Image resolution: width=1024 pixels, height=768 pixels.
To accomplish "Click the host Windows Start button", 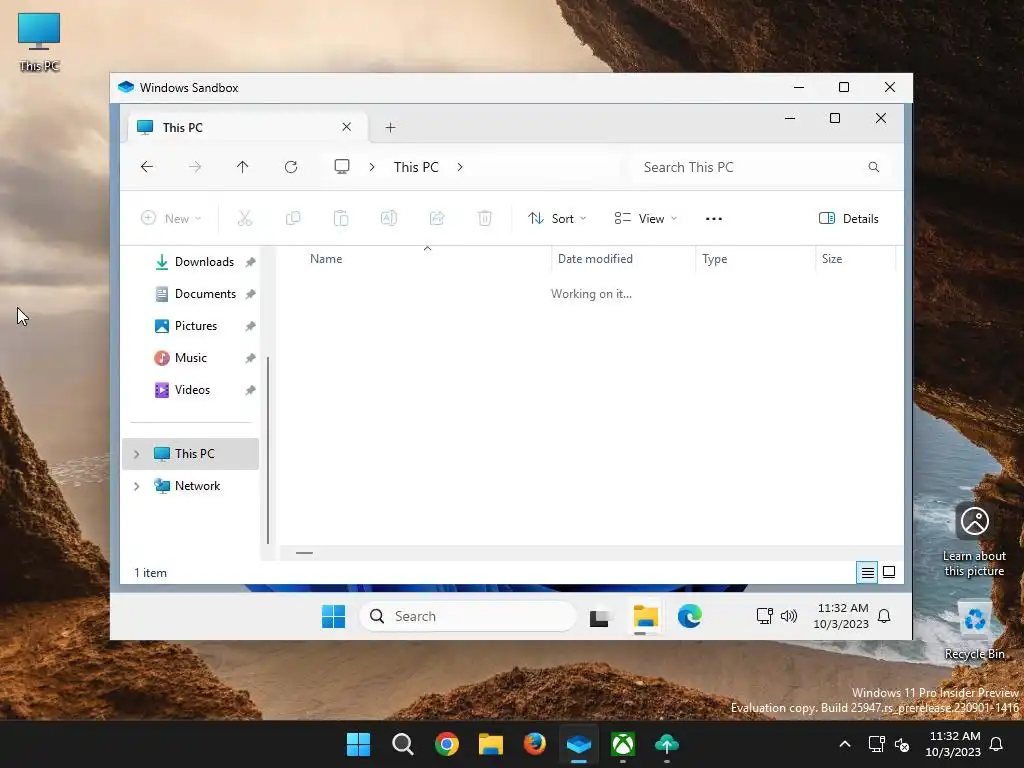I will click(359, 744).
